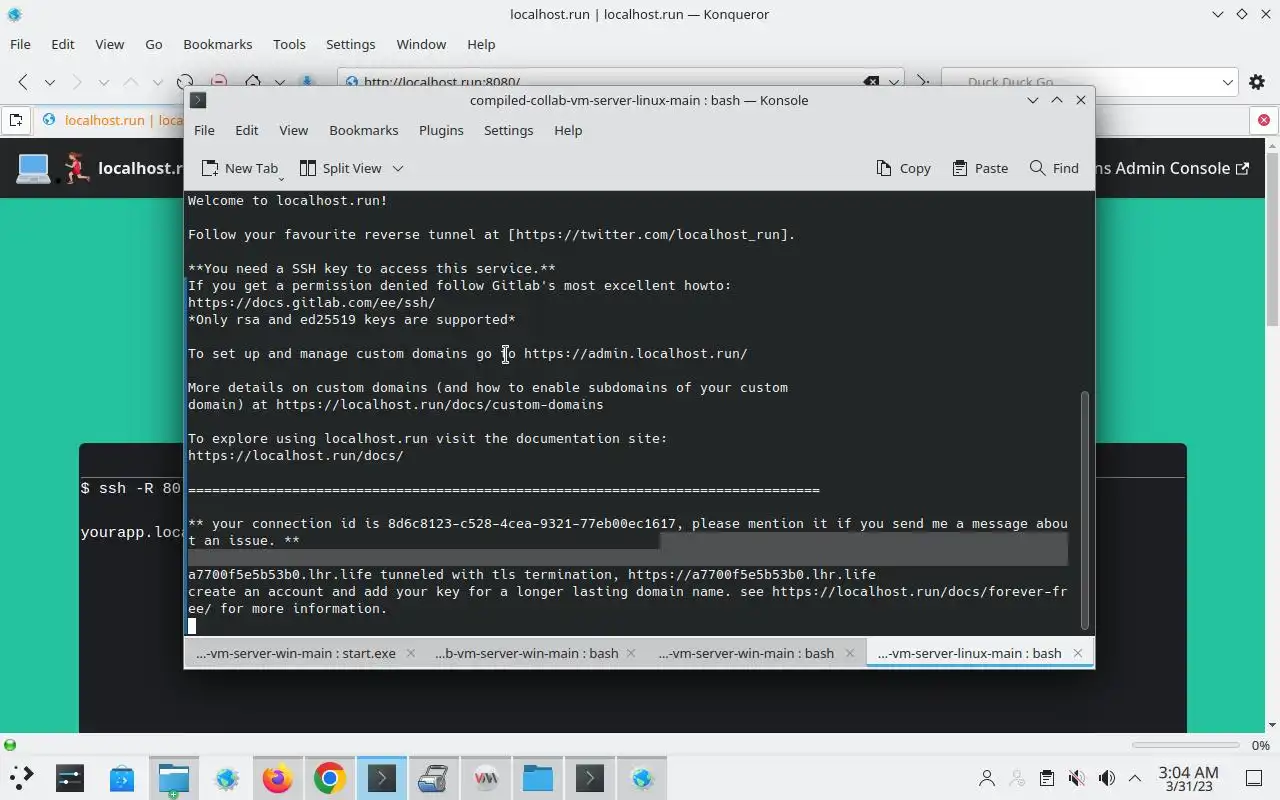Open Konqueror's Tools menu
Viewport: 1280px width, 800px height.
(289, 44)
